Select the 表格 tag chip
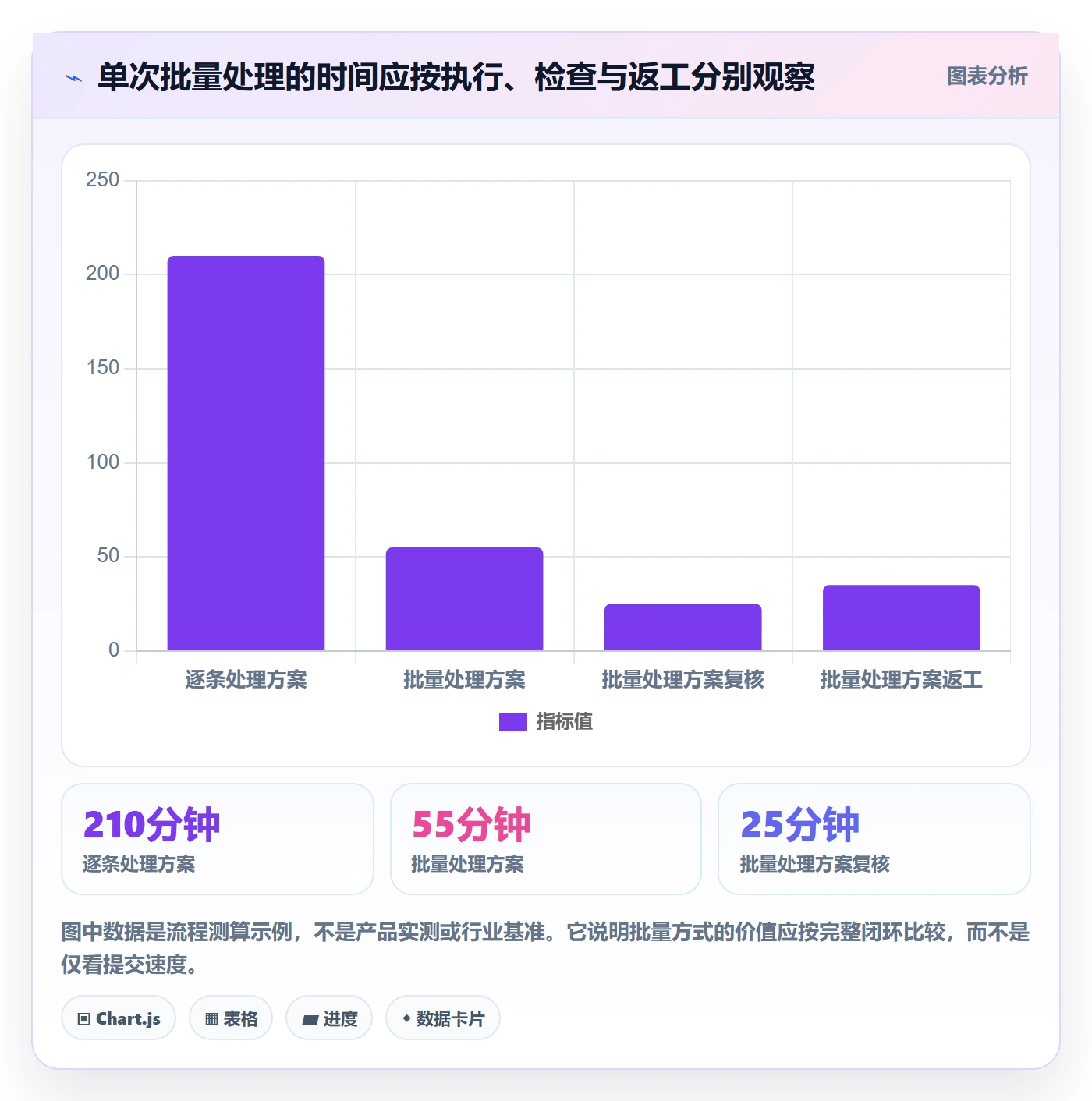This screenshot has height=1101, width=1092. point(231,1018)
